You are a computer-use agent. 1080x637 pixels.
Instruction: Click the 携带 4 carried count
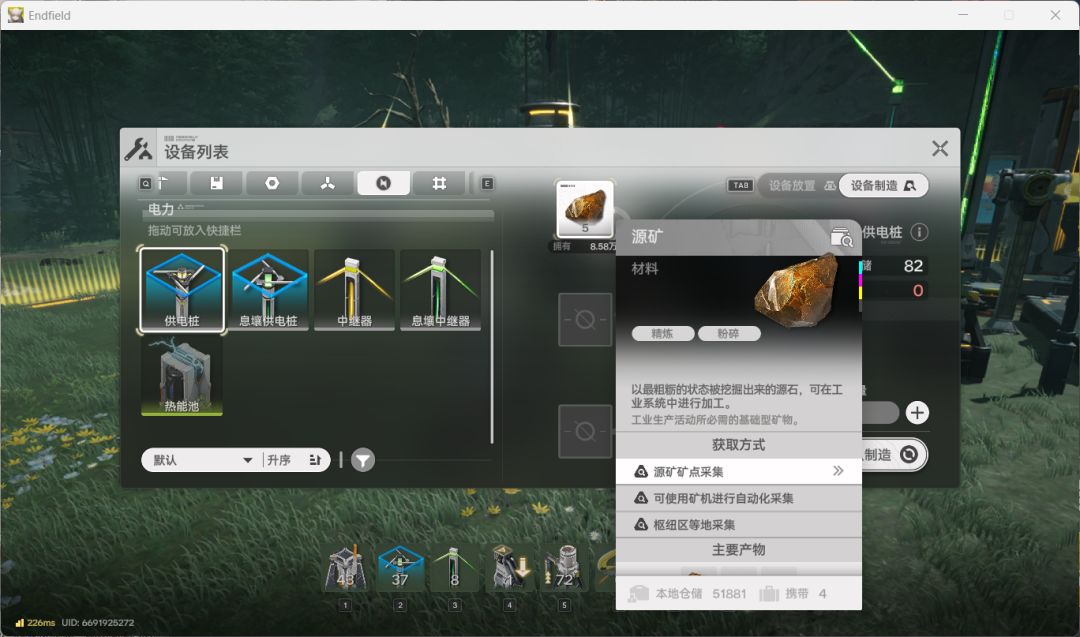click(793, 594)
